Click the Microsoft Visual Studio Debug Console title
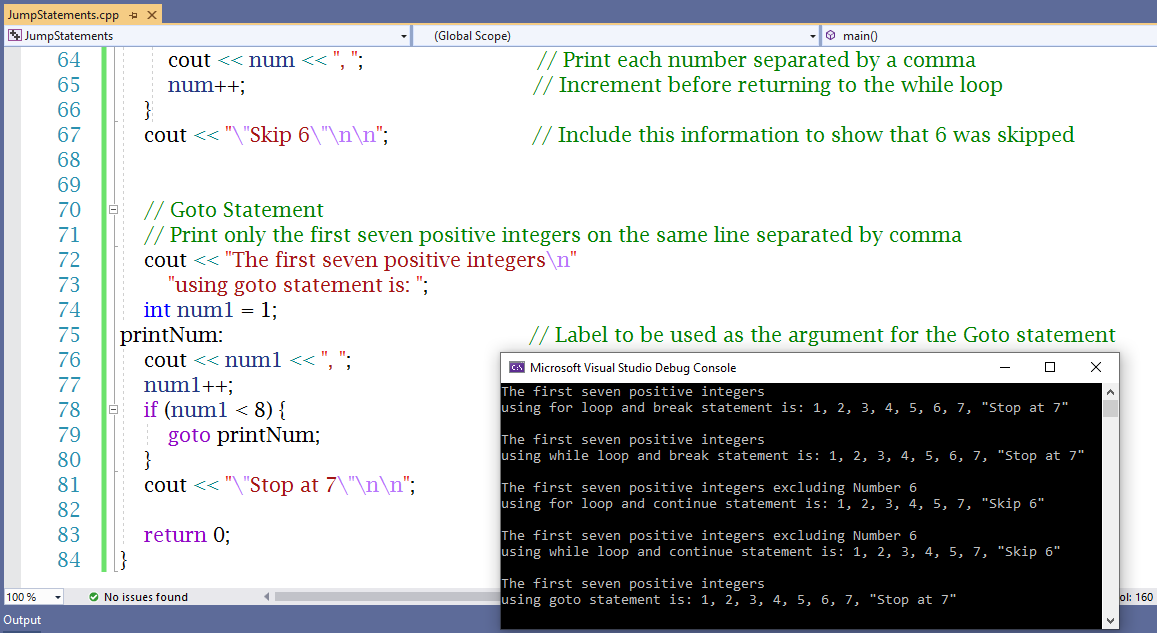 point(633,367)
